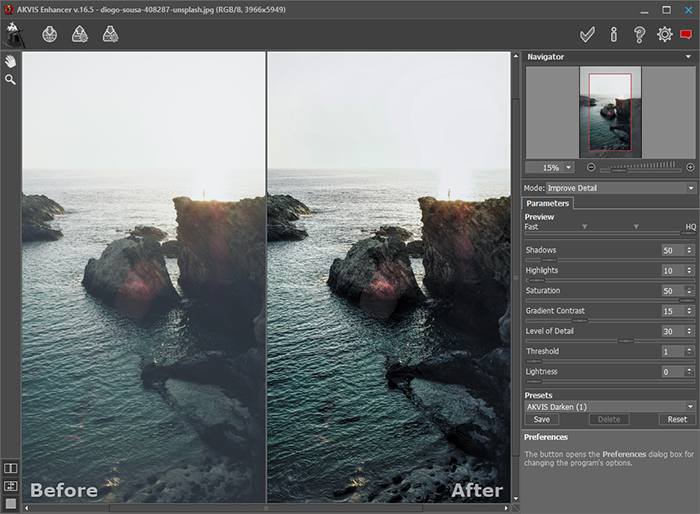Click the Reset button
The image size is (700, 514).
coord(677,419)
